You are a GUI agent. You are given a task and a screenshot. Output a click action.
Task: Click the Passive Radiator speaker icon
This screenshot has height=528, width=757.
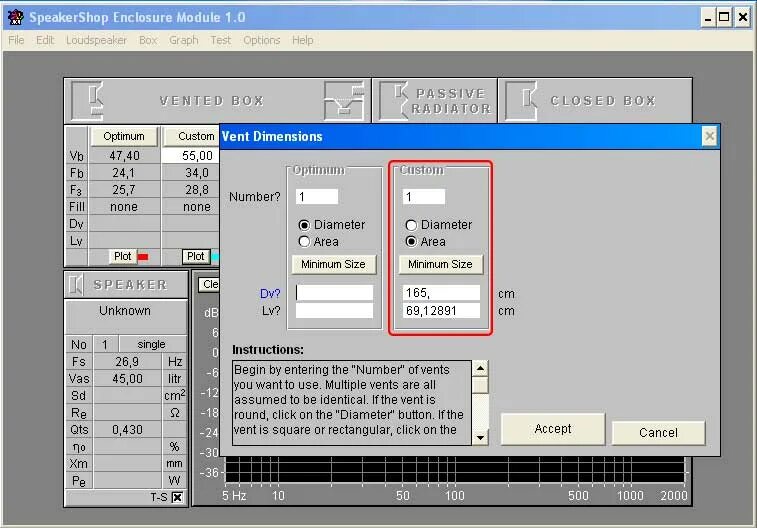pos(395,101)
